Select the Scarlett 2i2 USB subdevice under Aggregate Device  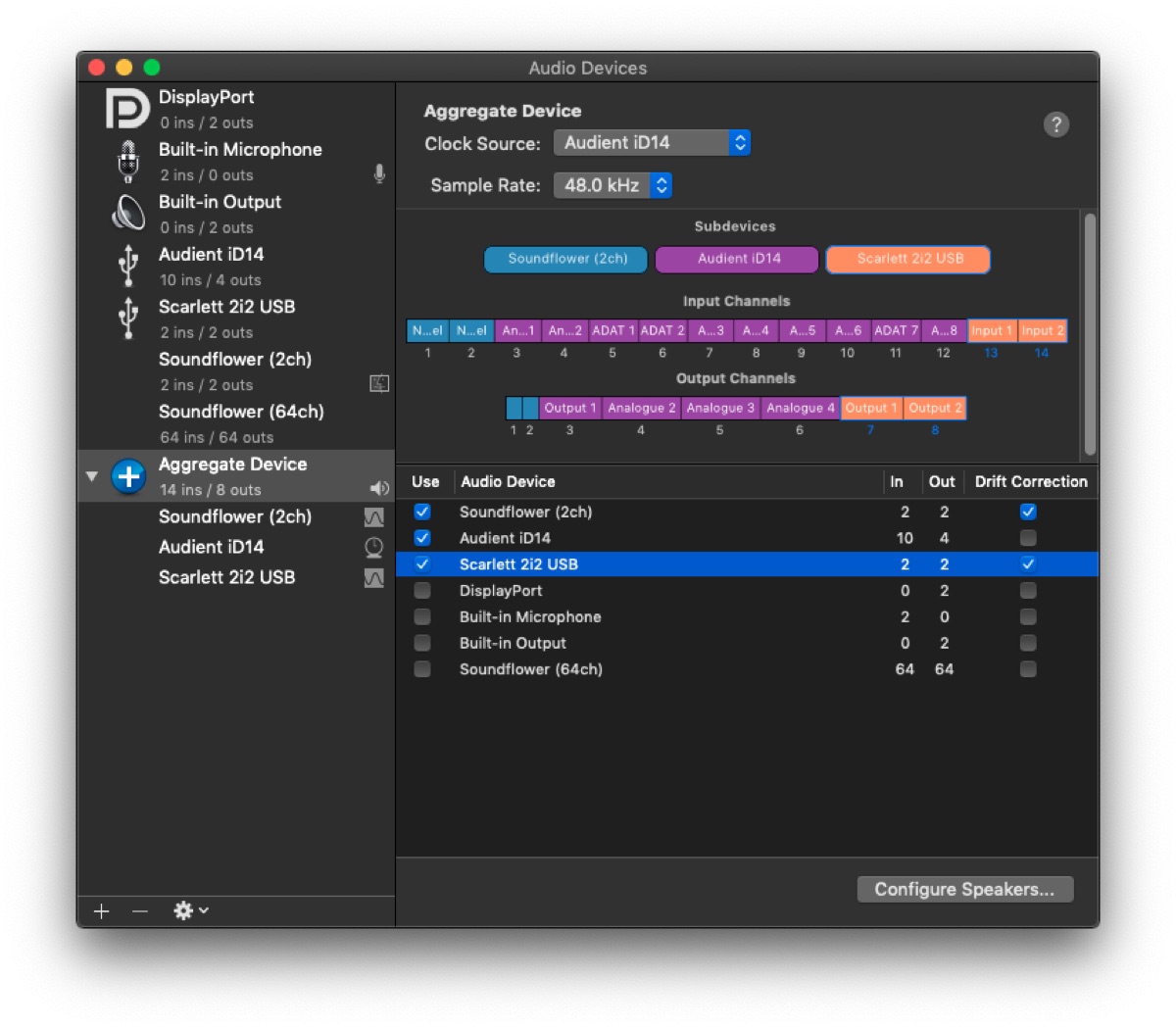coord(236,577)
